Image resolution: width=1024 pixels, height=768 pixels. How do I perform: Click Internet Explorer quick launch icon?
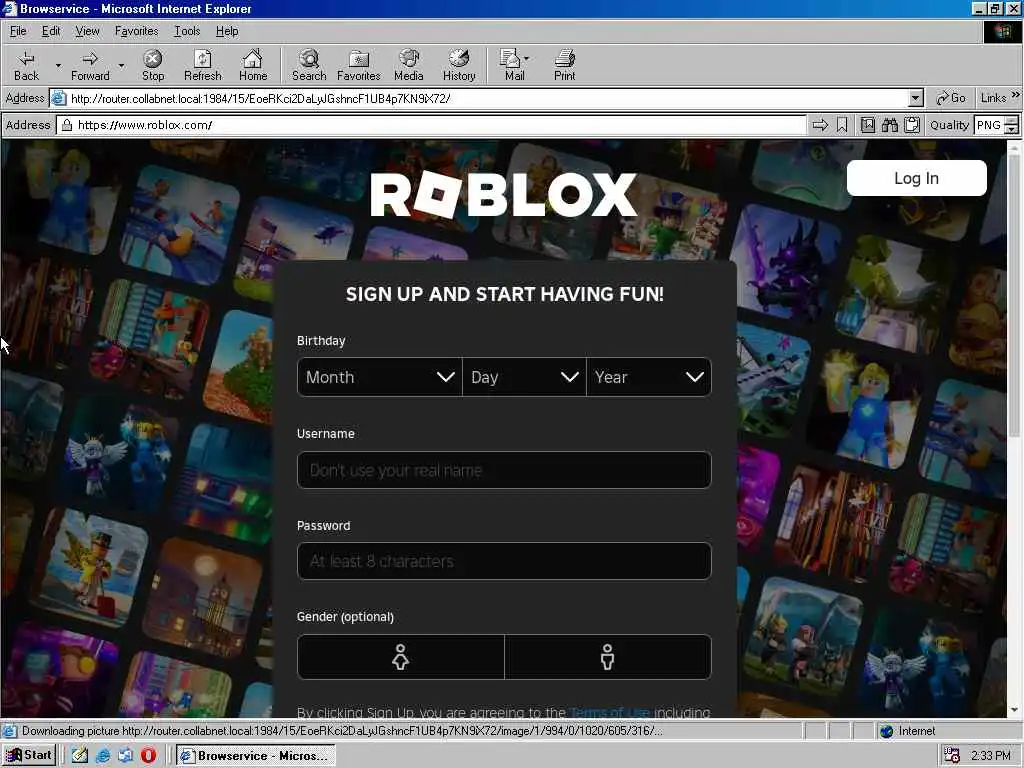click(103, 756)
